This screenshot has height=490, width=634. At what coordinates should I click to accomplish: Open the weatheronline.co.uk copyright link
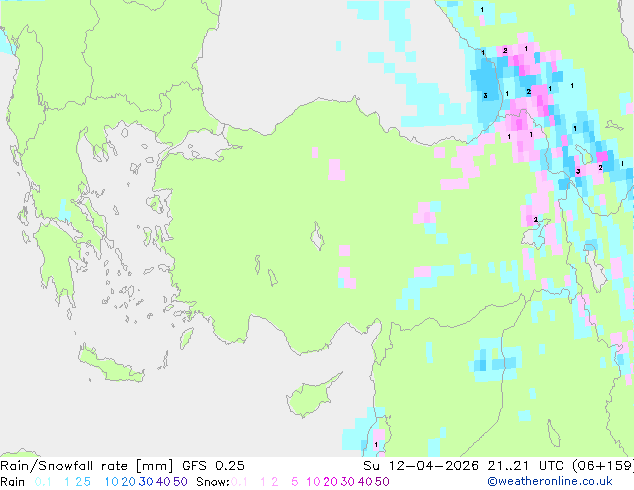(550, 481)
